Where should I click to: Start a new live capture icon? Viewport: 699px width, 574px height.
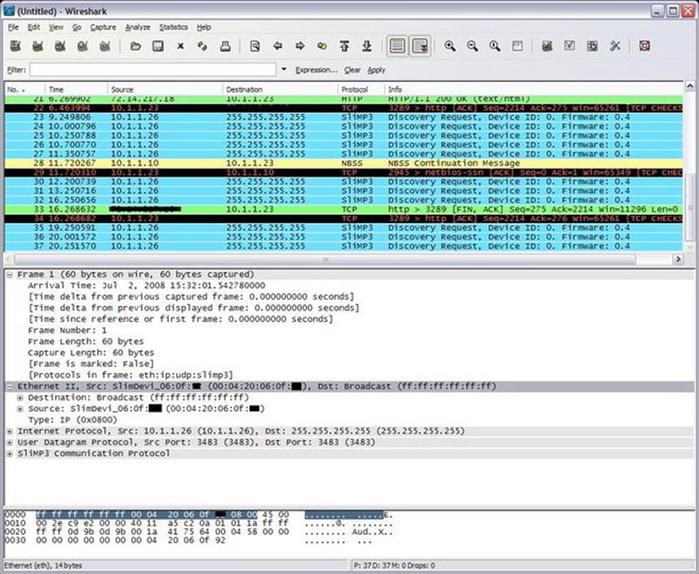pos(60,46)
